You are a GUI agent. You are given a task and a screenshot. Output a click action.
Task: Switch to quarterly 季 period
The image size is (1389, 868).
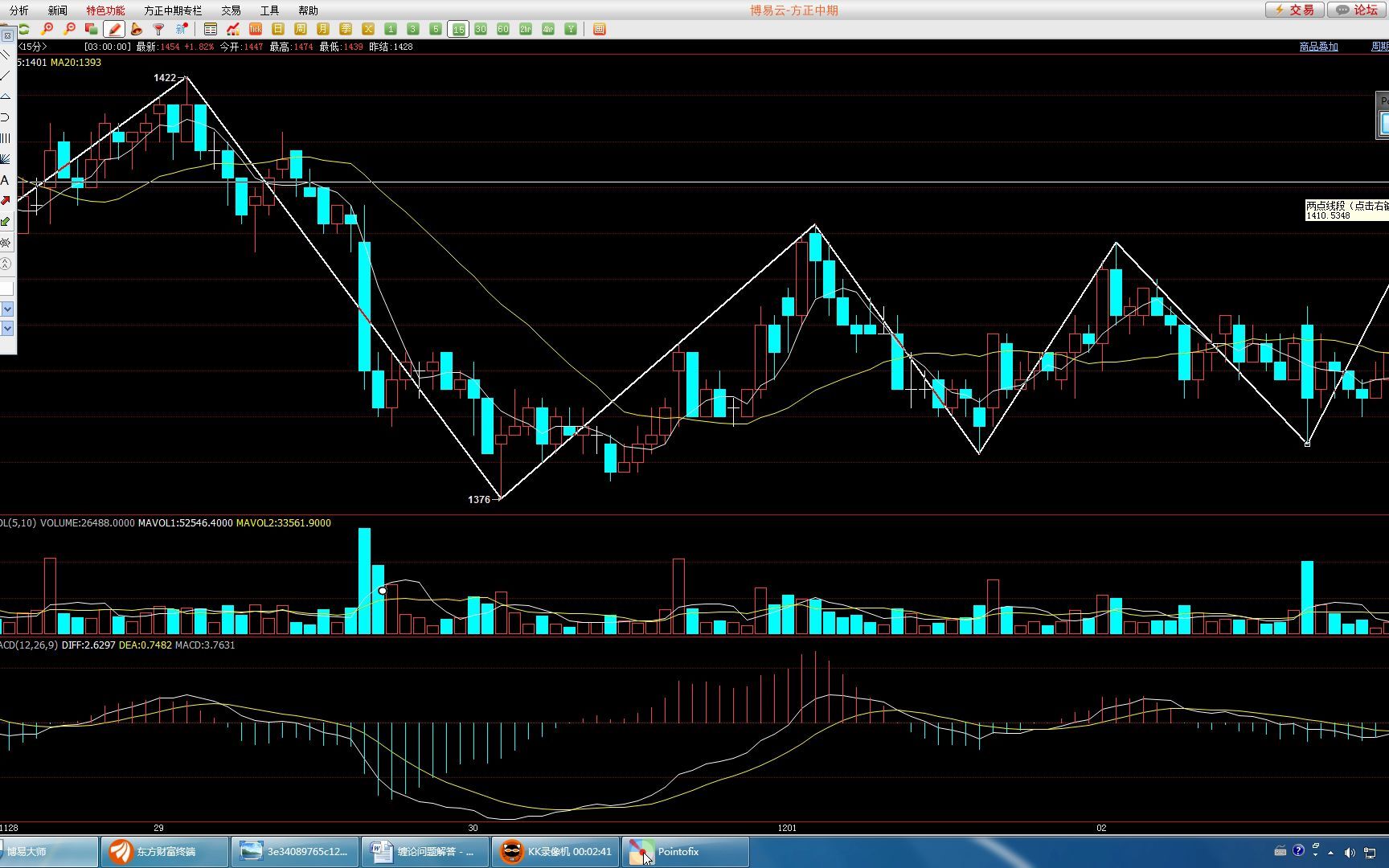click(346, 29)
